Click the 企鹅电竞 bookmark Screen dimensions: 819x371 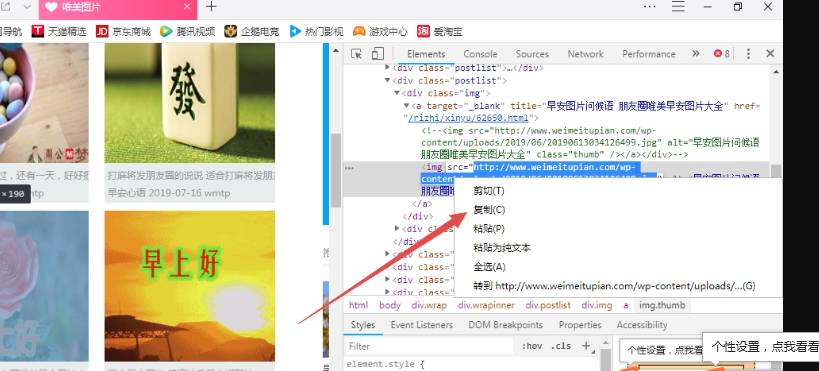point(252,31)
